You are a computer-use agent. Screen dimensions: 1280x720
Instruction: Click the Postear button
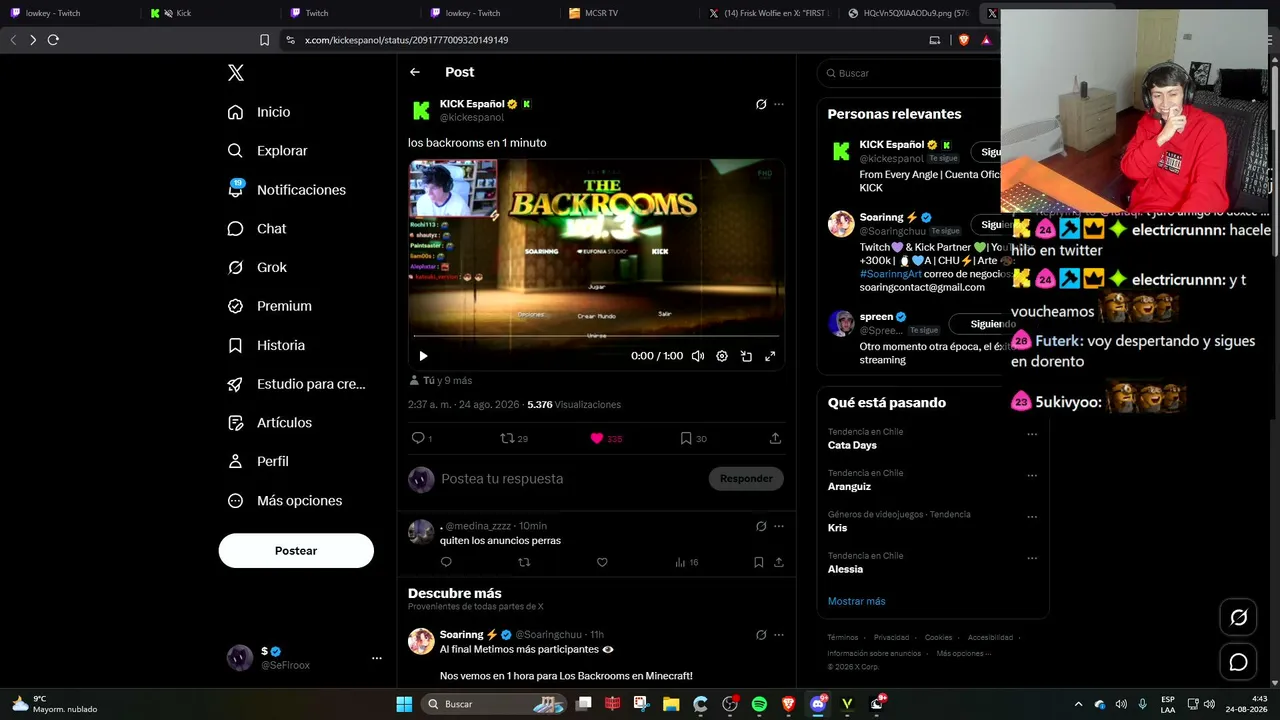pos(296,551)
